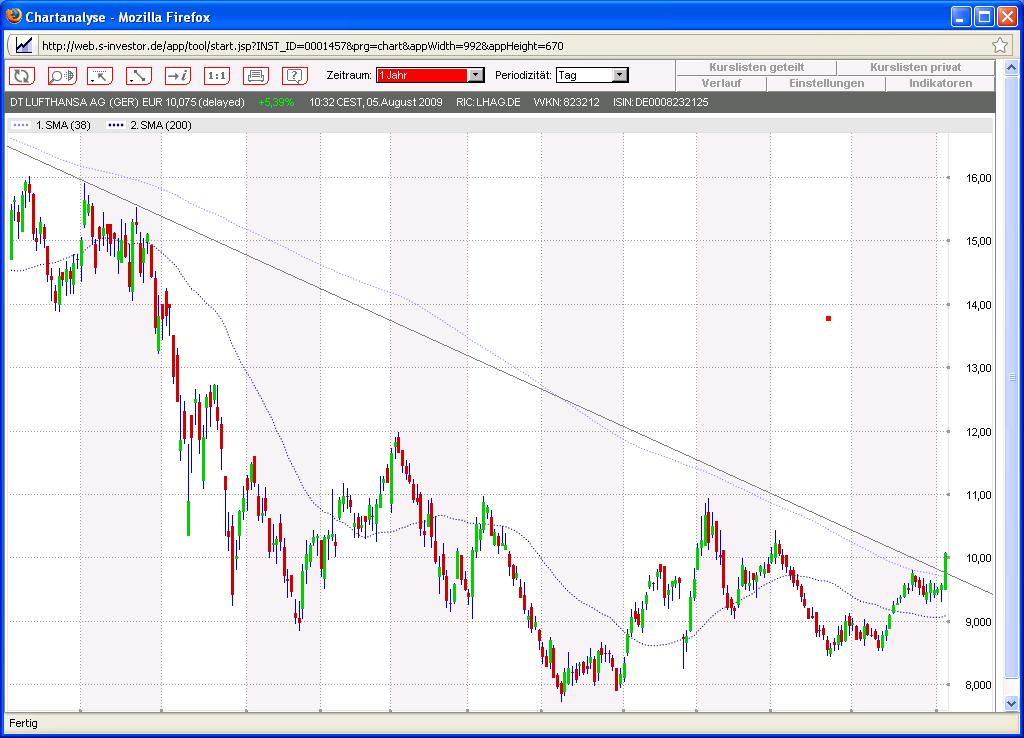Click the 1:1 scale icon
Viewport: 1024px width, 738px height.
pyautogui.click(x=216, y=76)
